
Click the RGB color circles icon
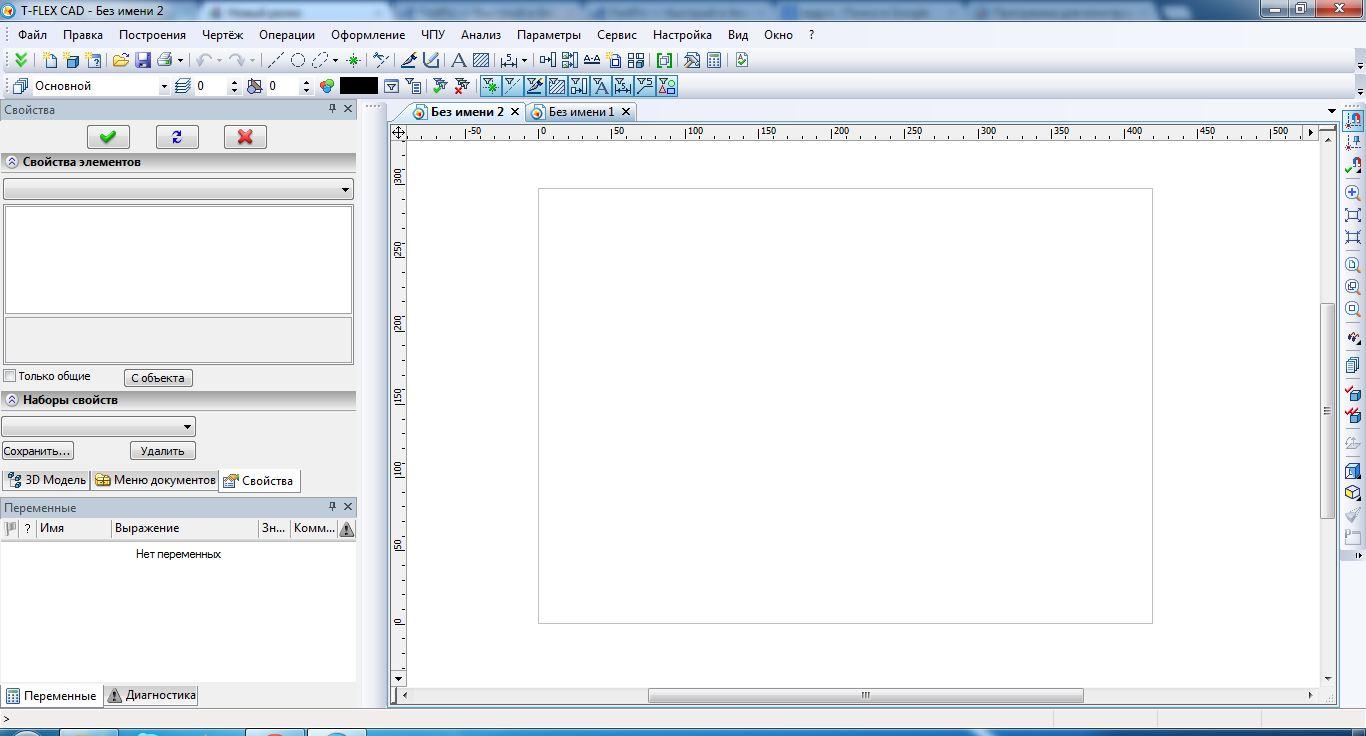pyautogui.click(x=327, y=86)
